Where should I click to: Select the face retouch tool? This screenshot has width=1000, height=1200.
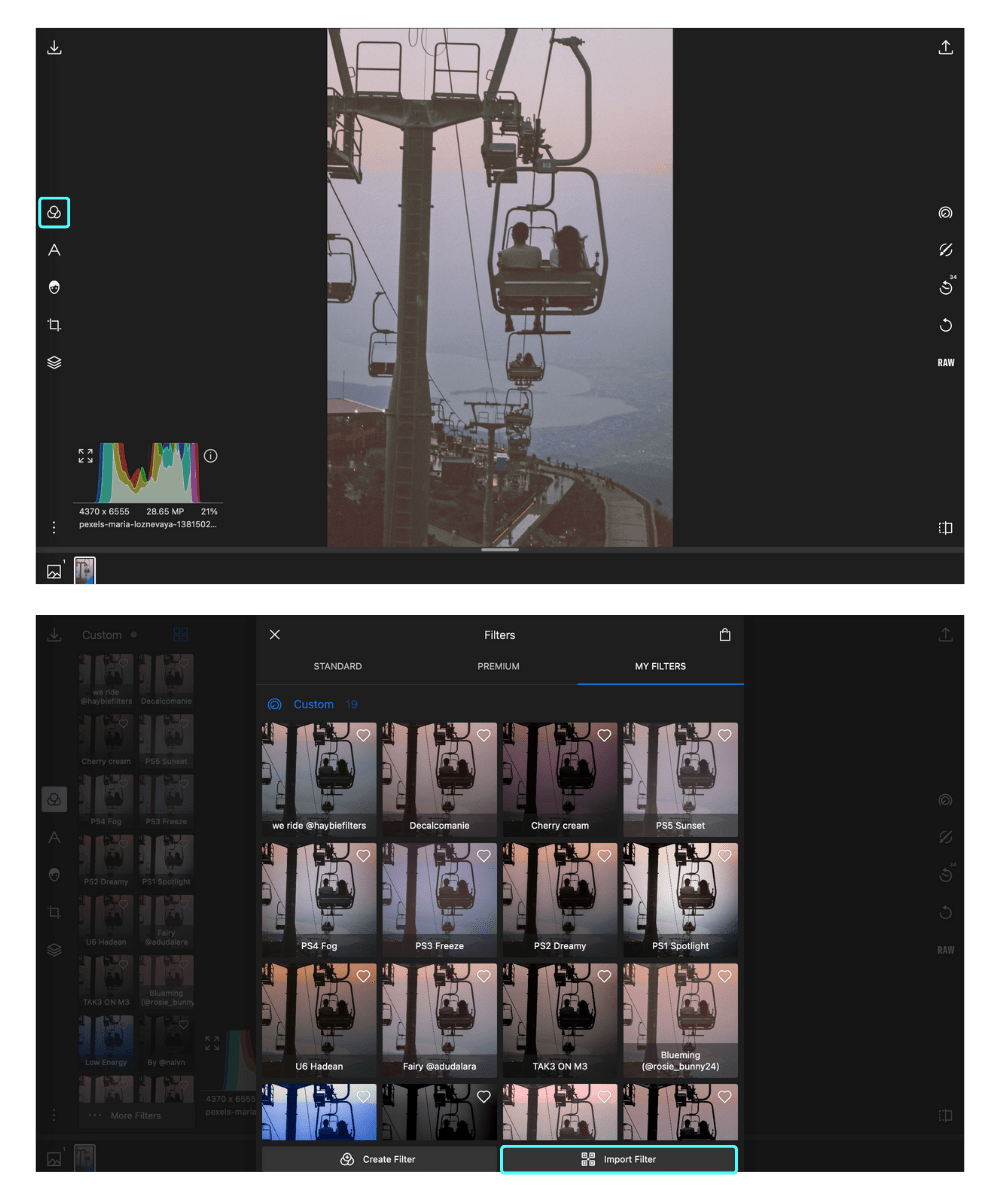click(x=54, y=287)
